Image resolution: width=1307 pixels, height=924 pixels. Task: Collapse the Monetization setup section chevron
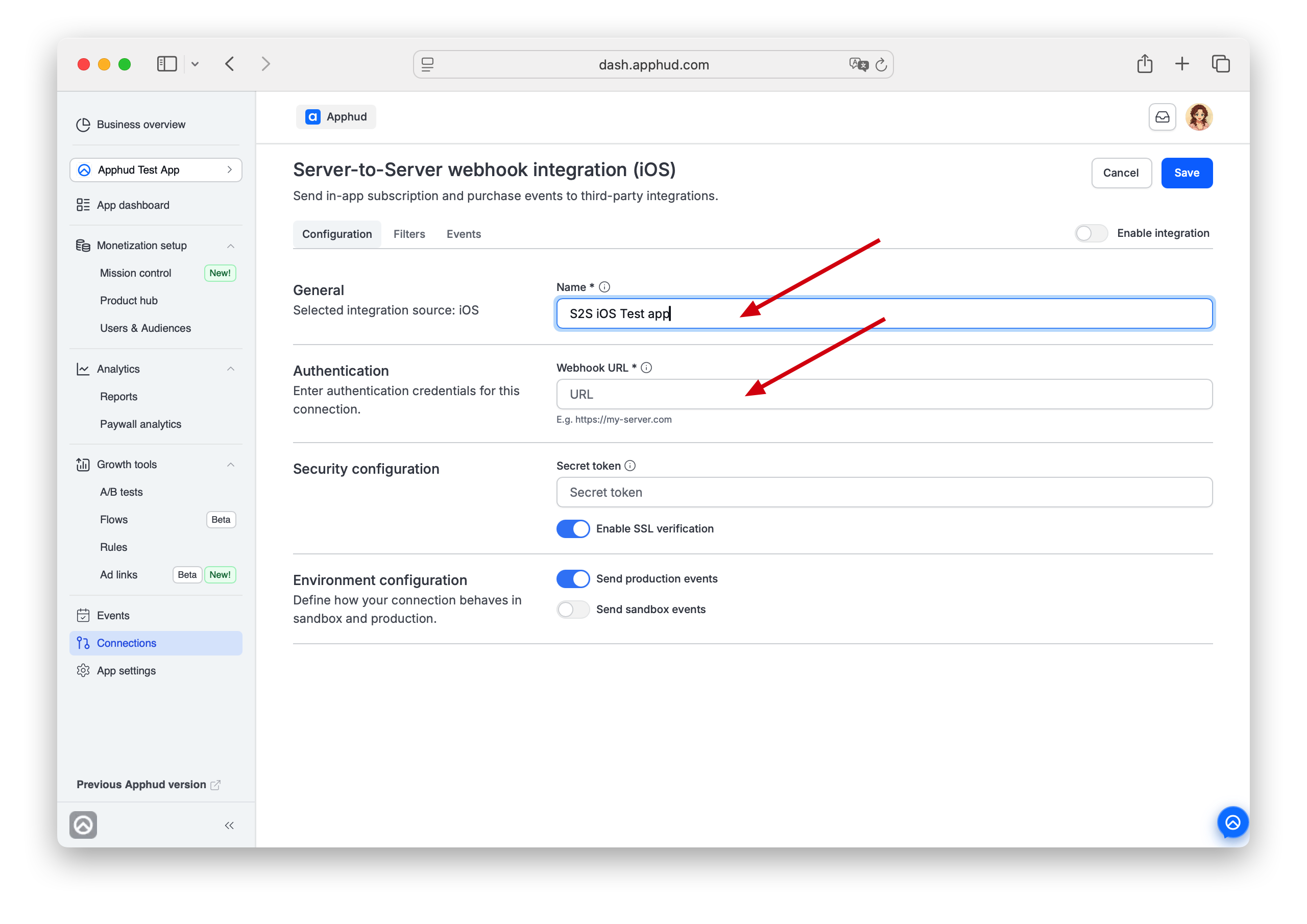click(x=231, y=246)
